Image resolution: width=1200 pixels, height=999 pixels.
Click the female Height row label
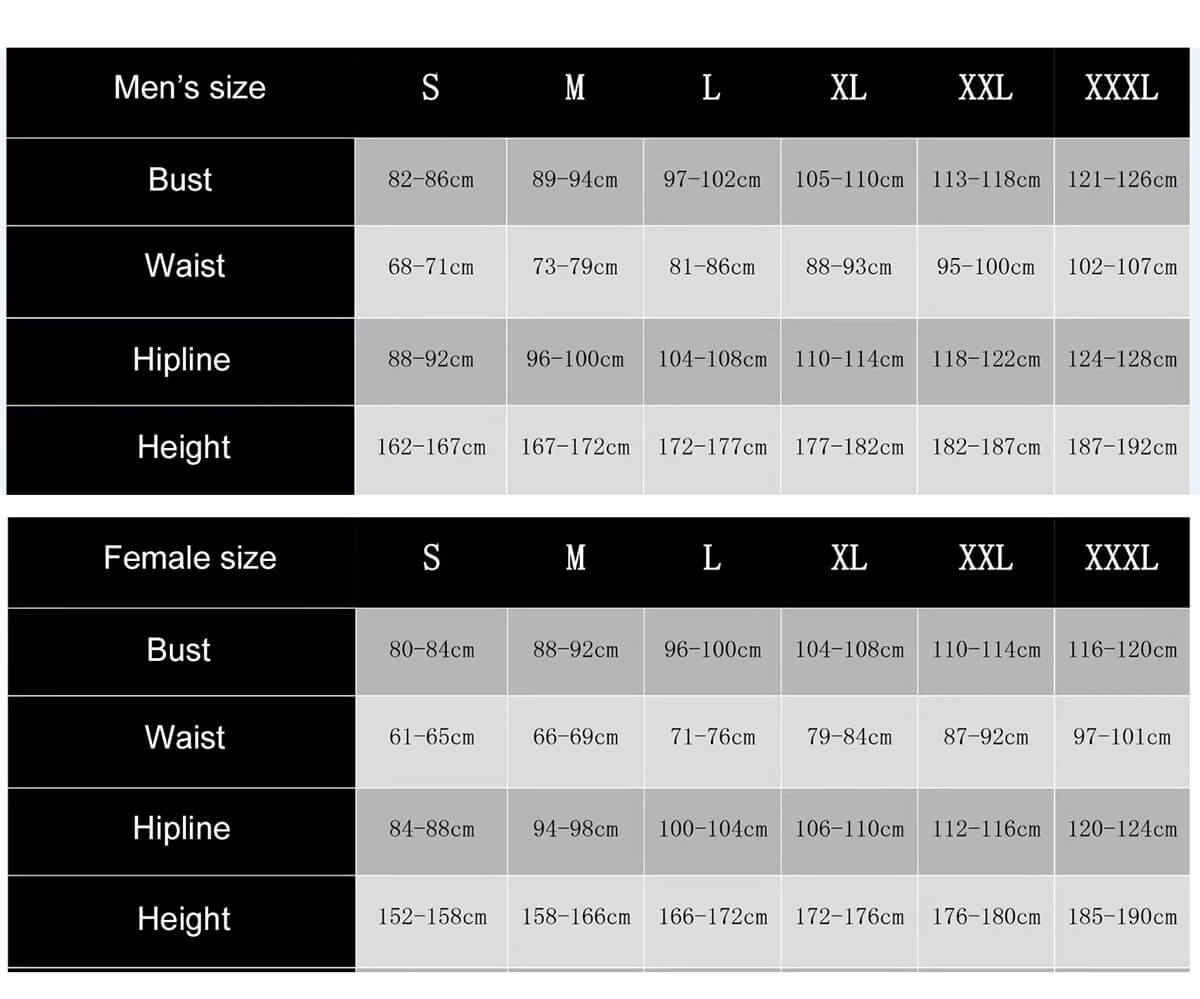pos(184,919)
